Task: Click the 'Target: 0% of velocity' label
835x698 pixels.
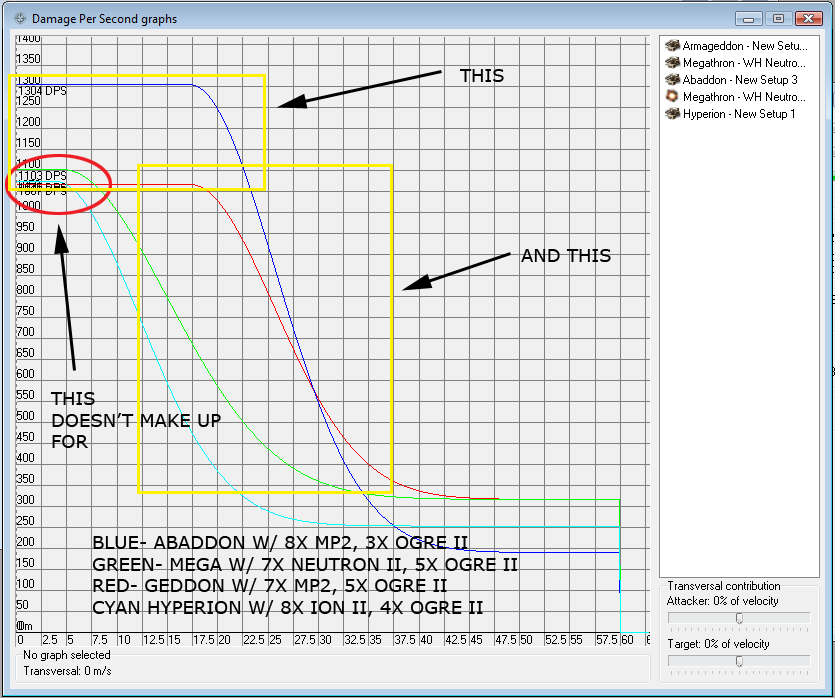Action: [x=718, y=644]
